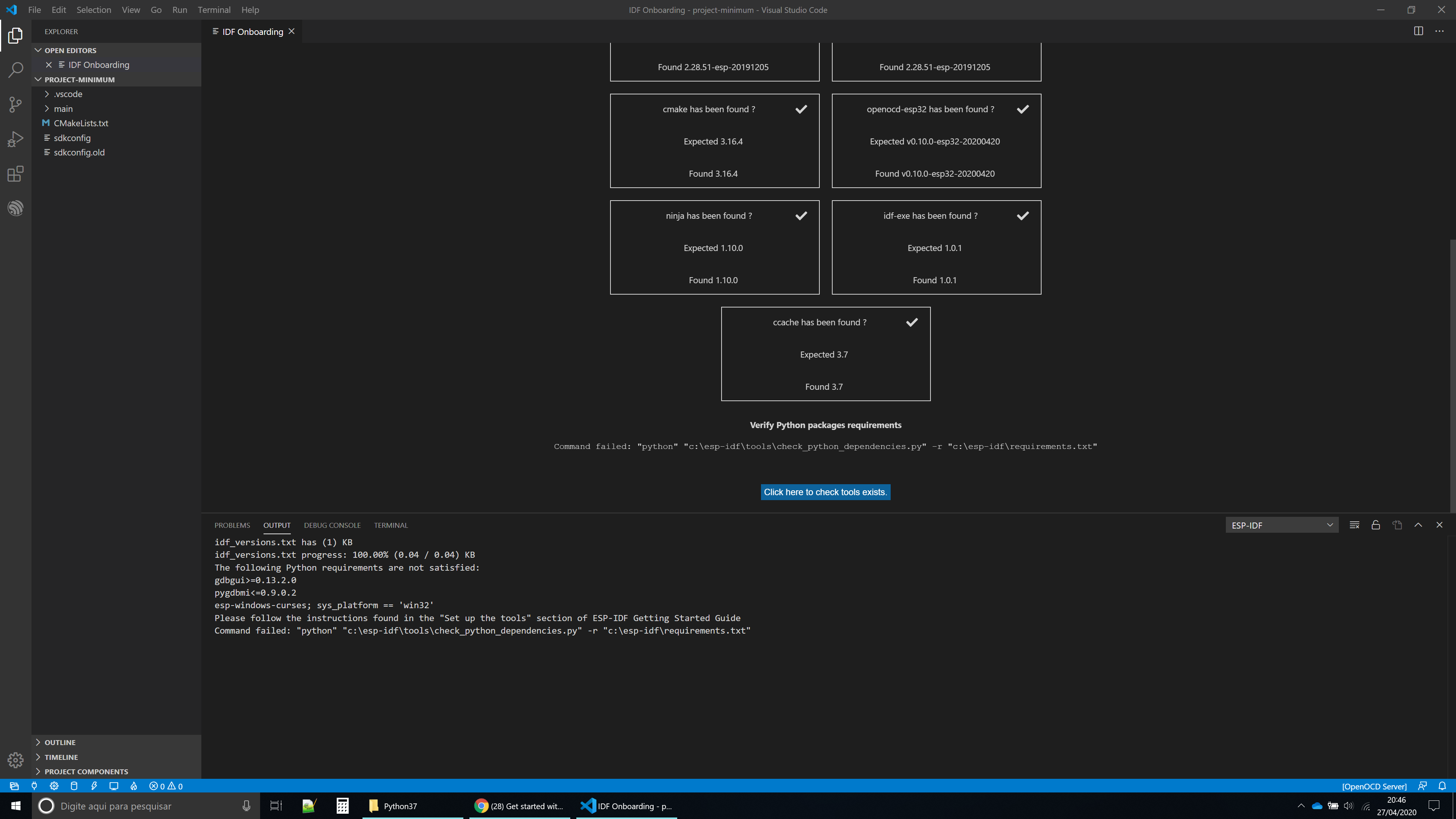This screenshot has height=819, width=1456.
Task: Open the Windows Start menu
Action: 16,805
